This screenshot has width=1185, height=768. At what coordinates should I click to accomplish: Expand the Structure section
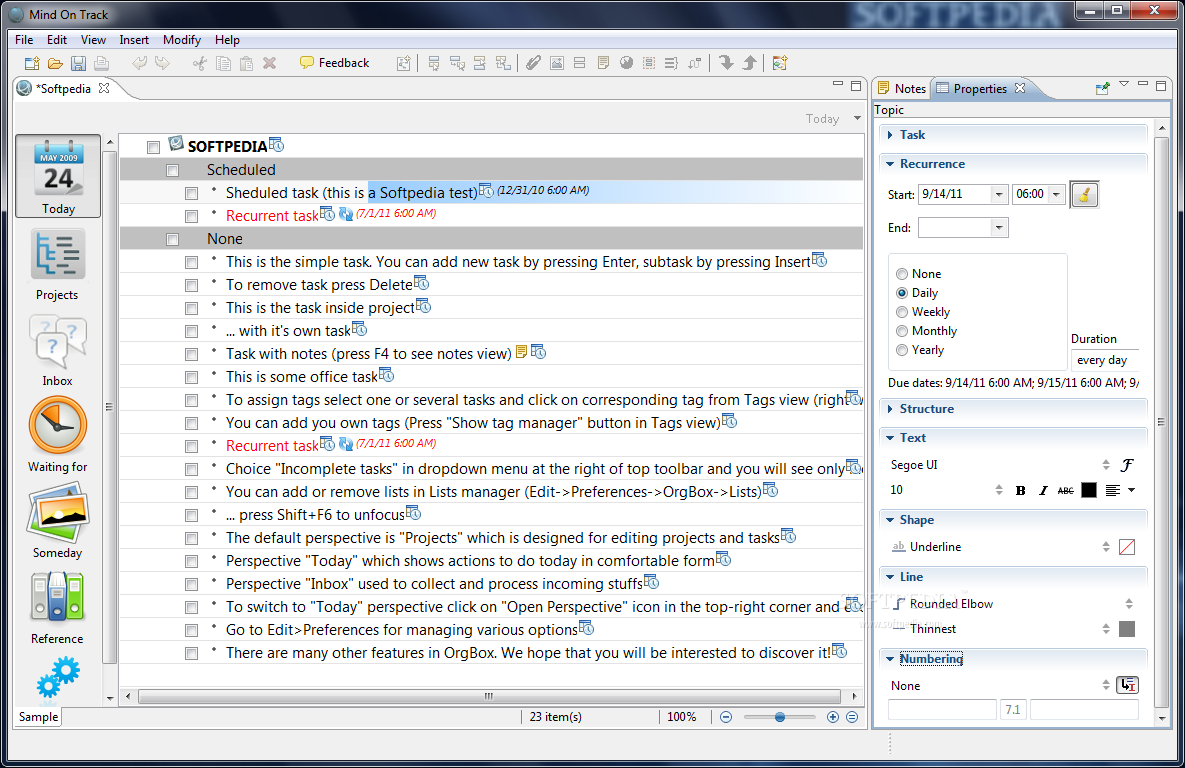click(x=890, y=409)
